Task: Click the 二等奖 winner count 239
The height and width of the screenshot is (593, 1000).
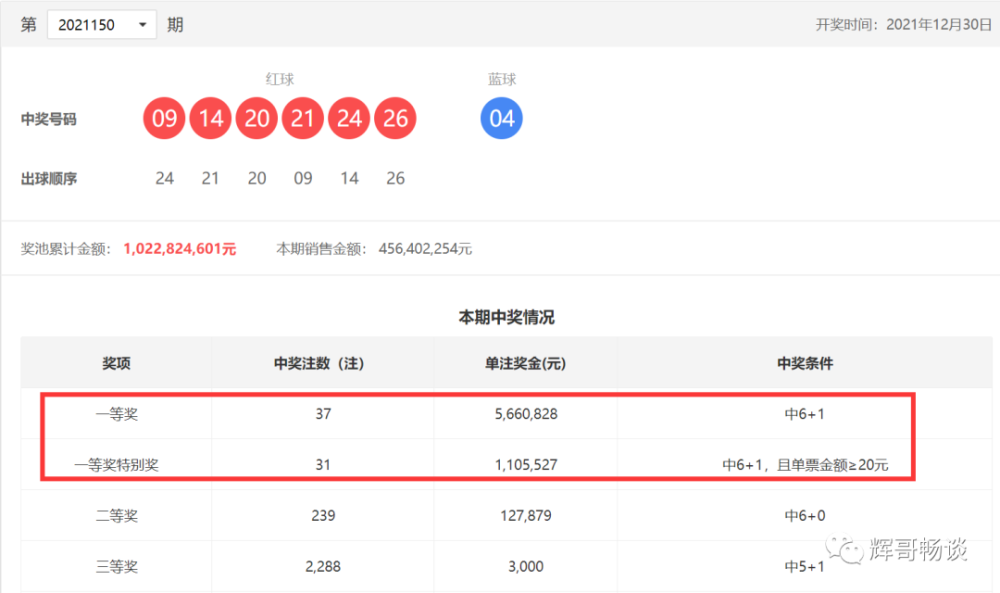Action: [x=323, y=515]
